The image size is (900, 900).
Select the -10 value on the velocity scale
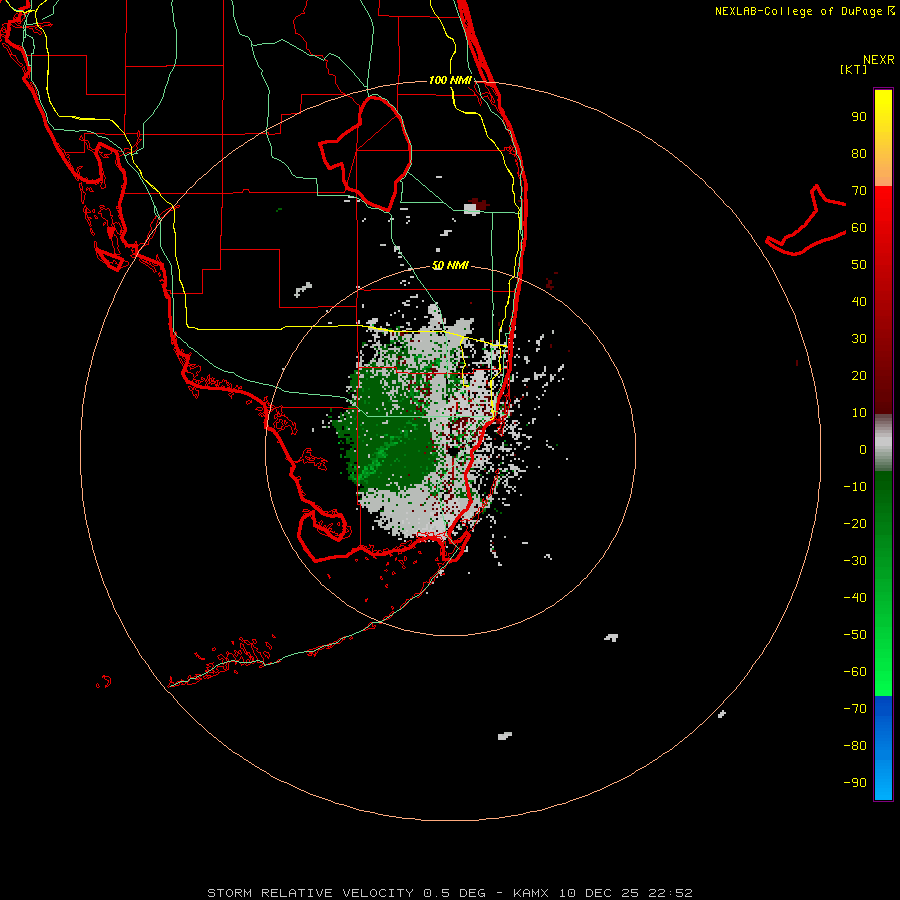click(x=855, y=487)
